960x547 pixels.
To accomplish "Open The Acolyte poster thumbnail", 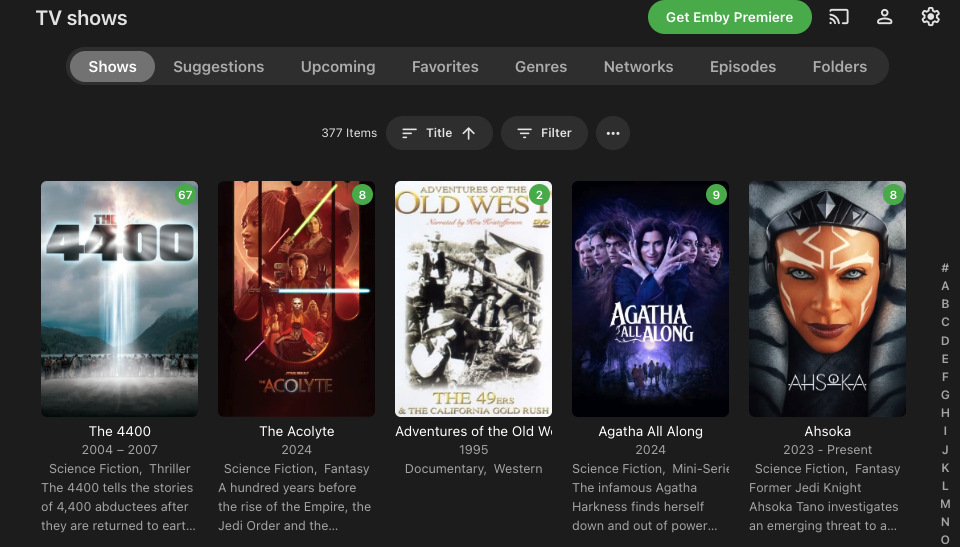I will [296, 299].
